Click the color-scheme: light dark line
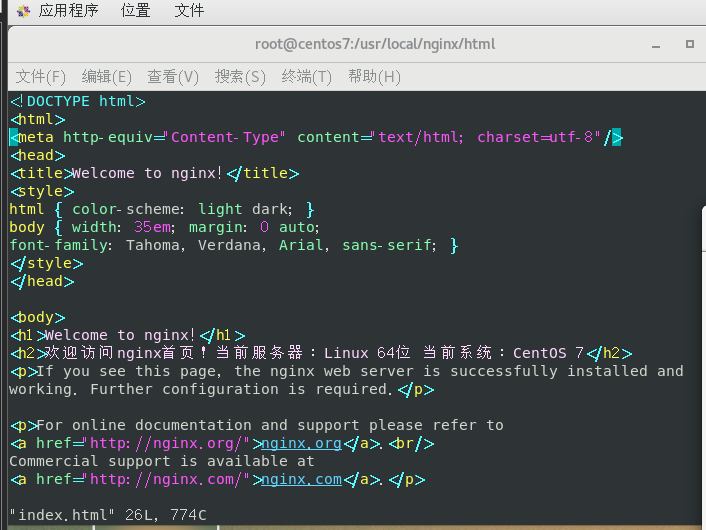 click(162, 209)
